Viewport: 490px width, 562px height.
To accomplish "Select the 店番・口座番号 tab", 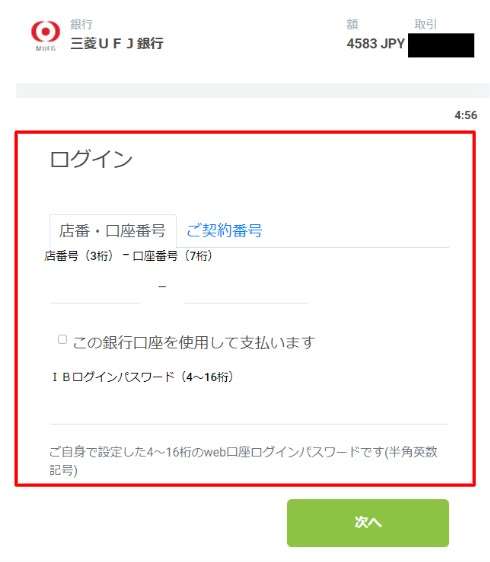I will [x=113, y=230].
